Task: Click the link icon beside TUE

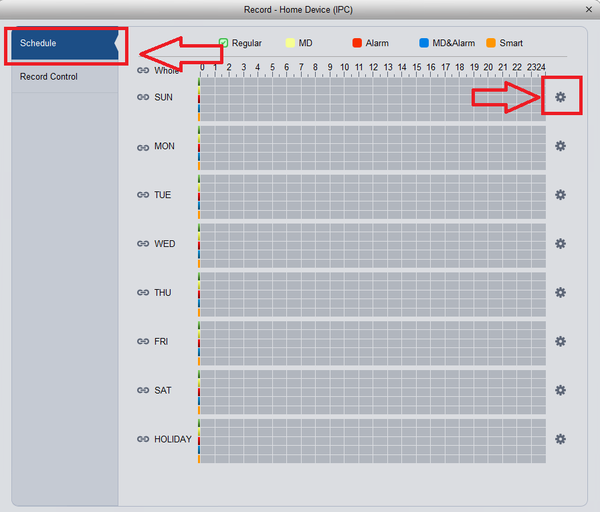Action: pos(143,195)
